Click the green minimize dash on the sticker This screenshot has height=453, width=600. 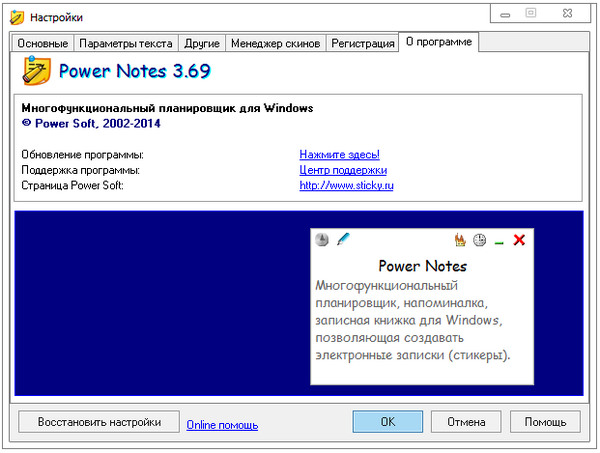point(499,241)
